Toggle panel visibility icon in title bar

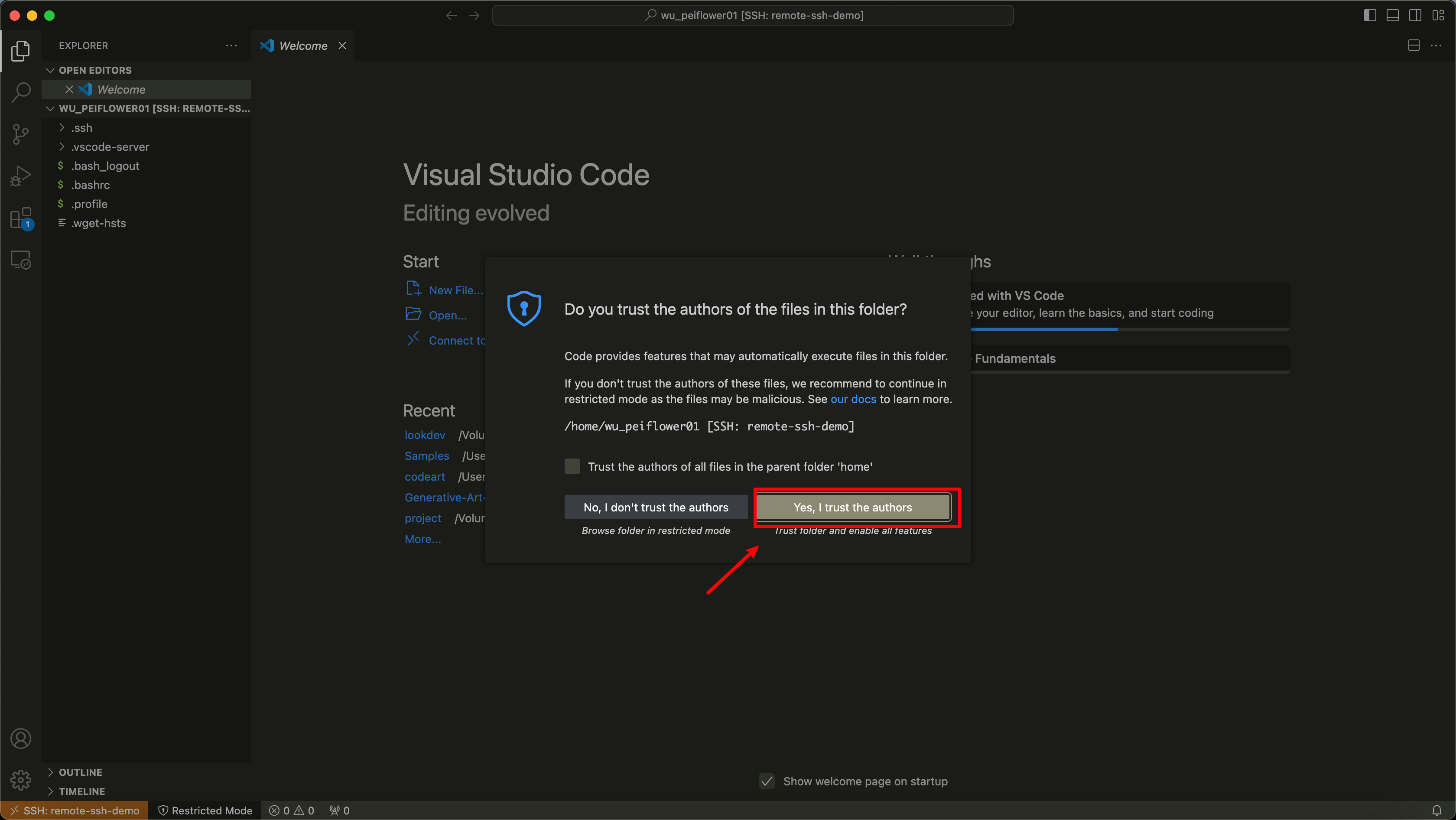[1392, 15]
